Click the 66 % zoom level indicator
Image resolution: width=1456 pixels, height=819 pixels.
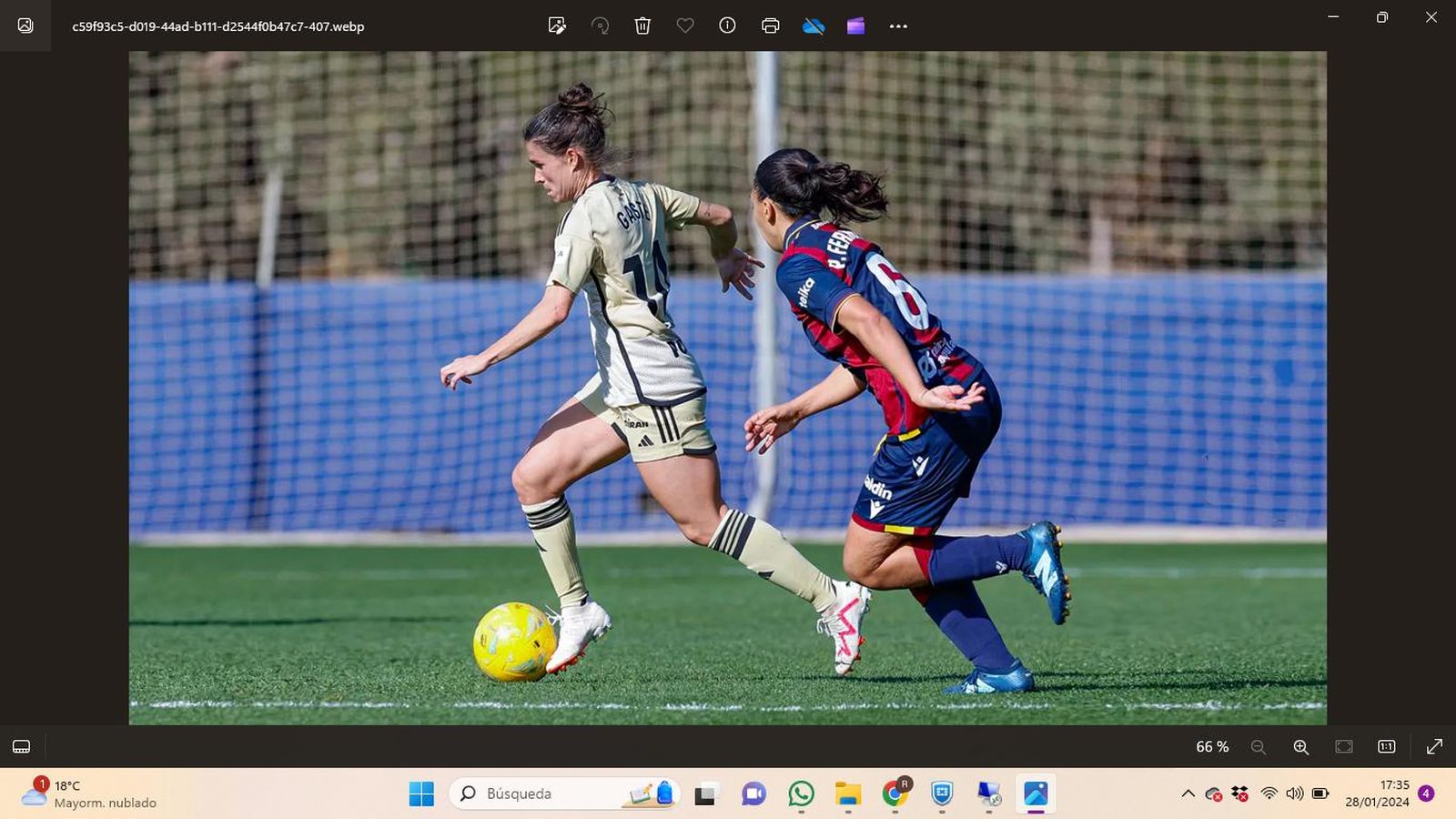(x=1211, y=747)
